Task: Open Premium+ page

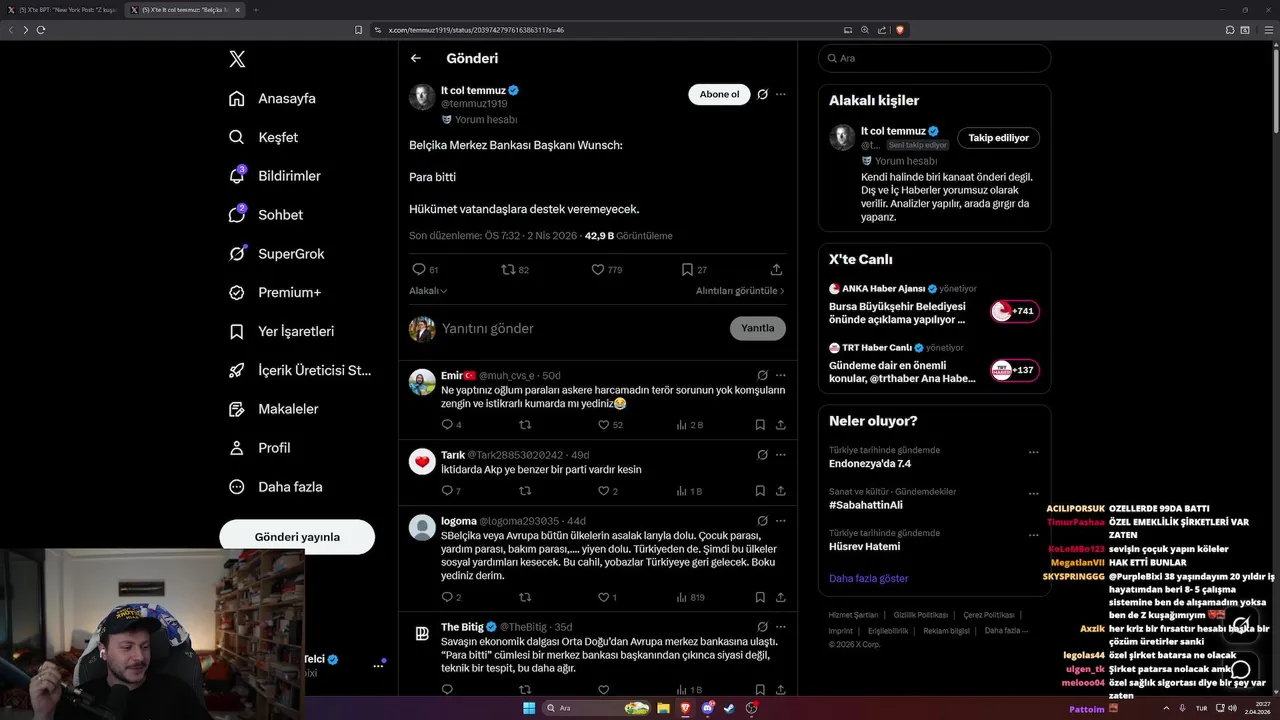Action: pos(274,293)
